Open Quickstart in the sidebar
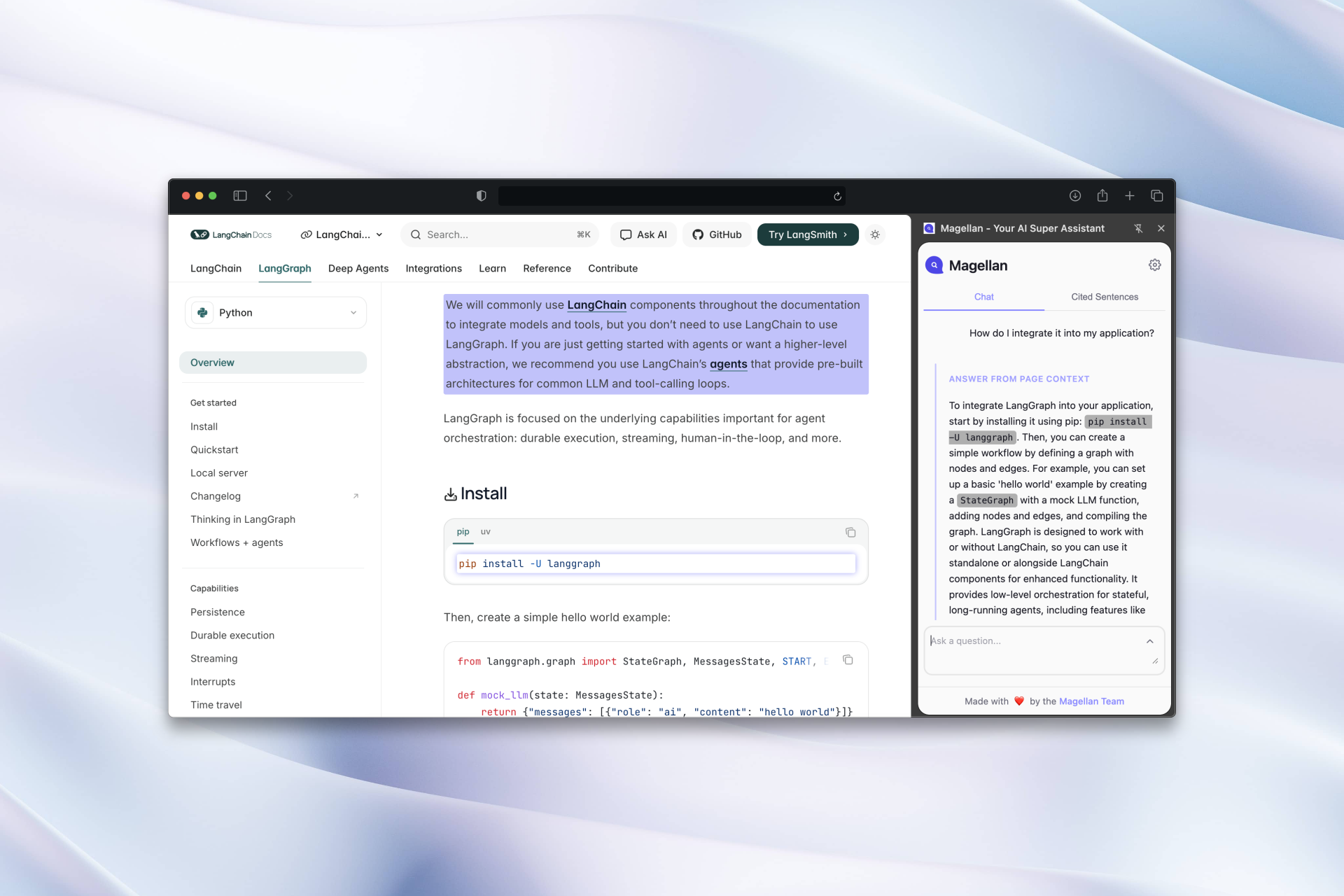The height and width of the screenshot is (896, 1344). [214, 450]
